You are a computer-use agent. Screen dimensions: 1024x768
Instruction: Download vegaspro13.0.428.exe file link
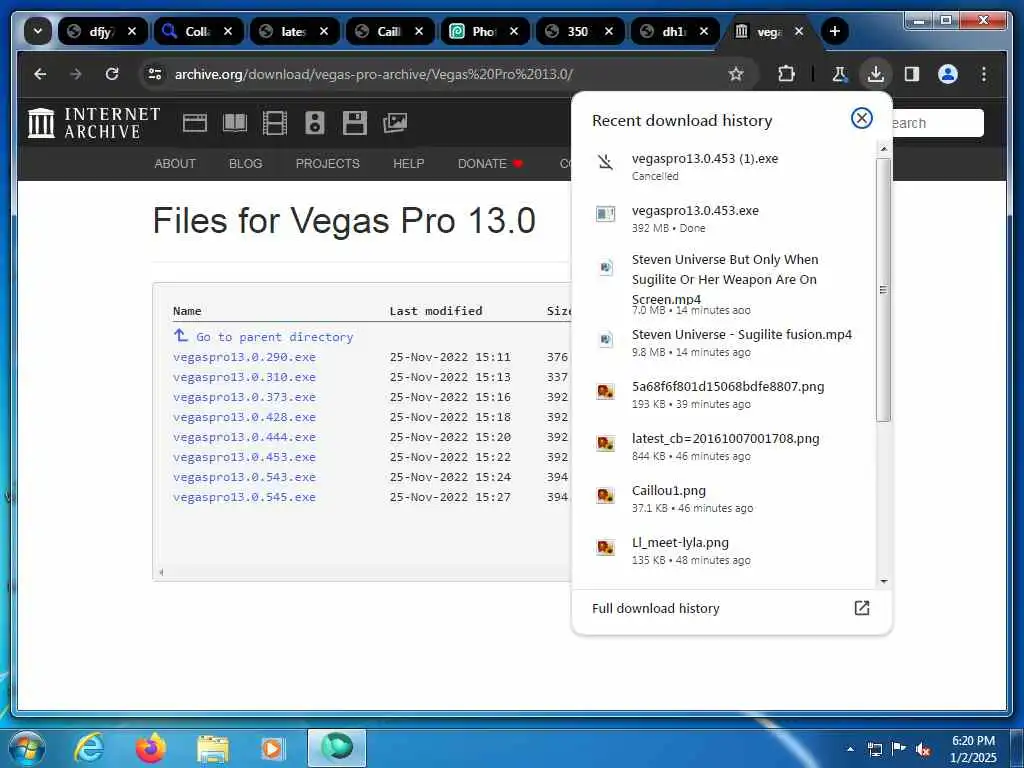244,417
